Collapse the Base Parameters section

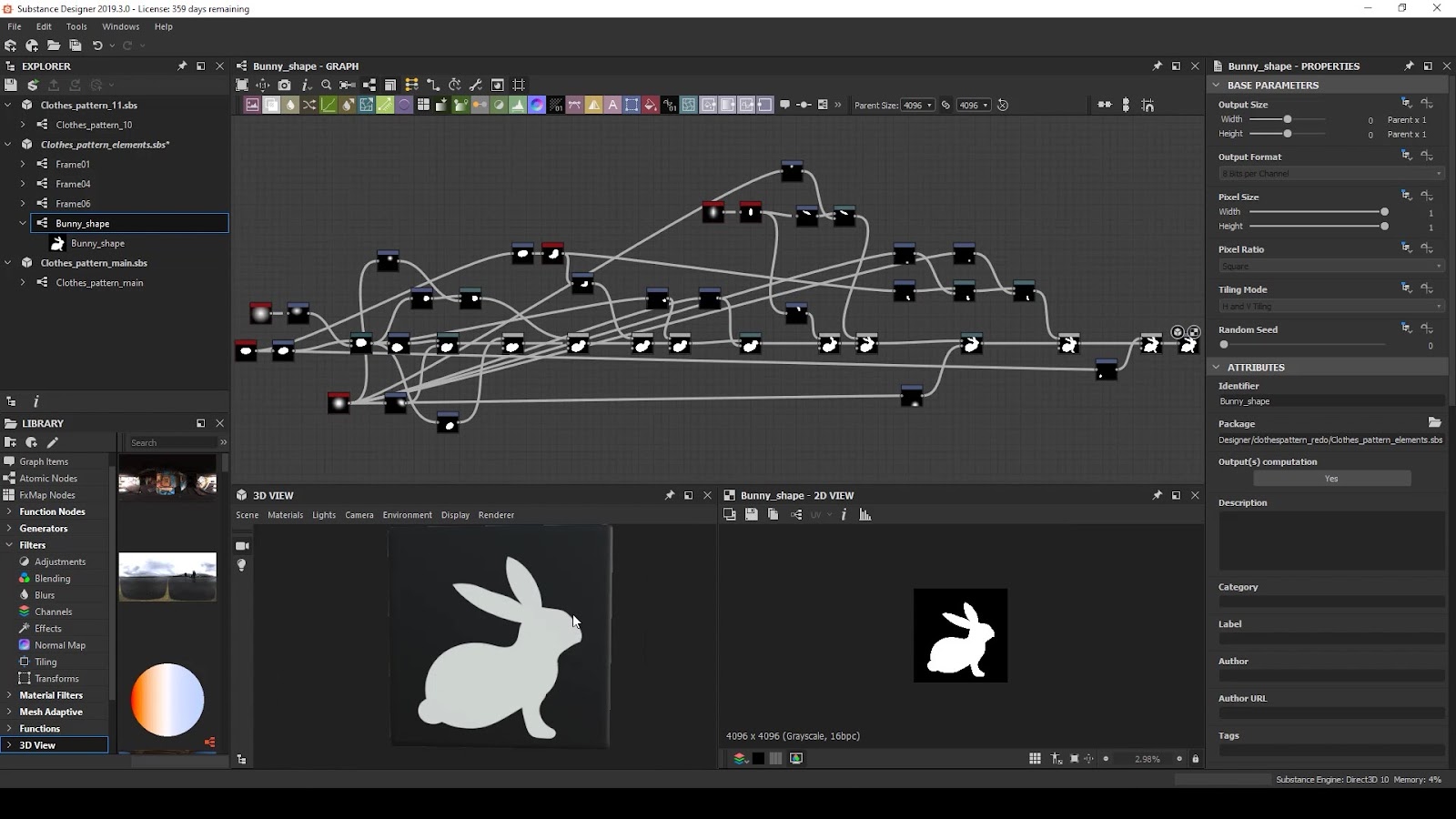click(x=1217, y=85)
